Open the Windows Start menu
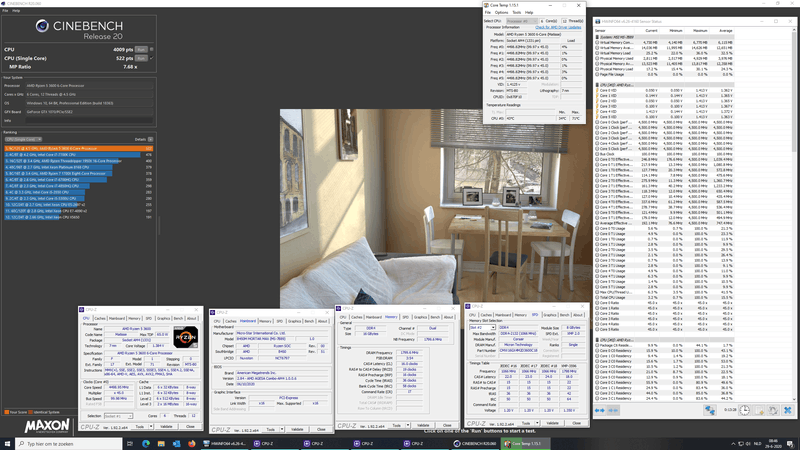This screenshot has width=800, height=450. click(x=7, y=444)
